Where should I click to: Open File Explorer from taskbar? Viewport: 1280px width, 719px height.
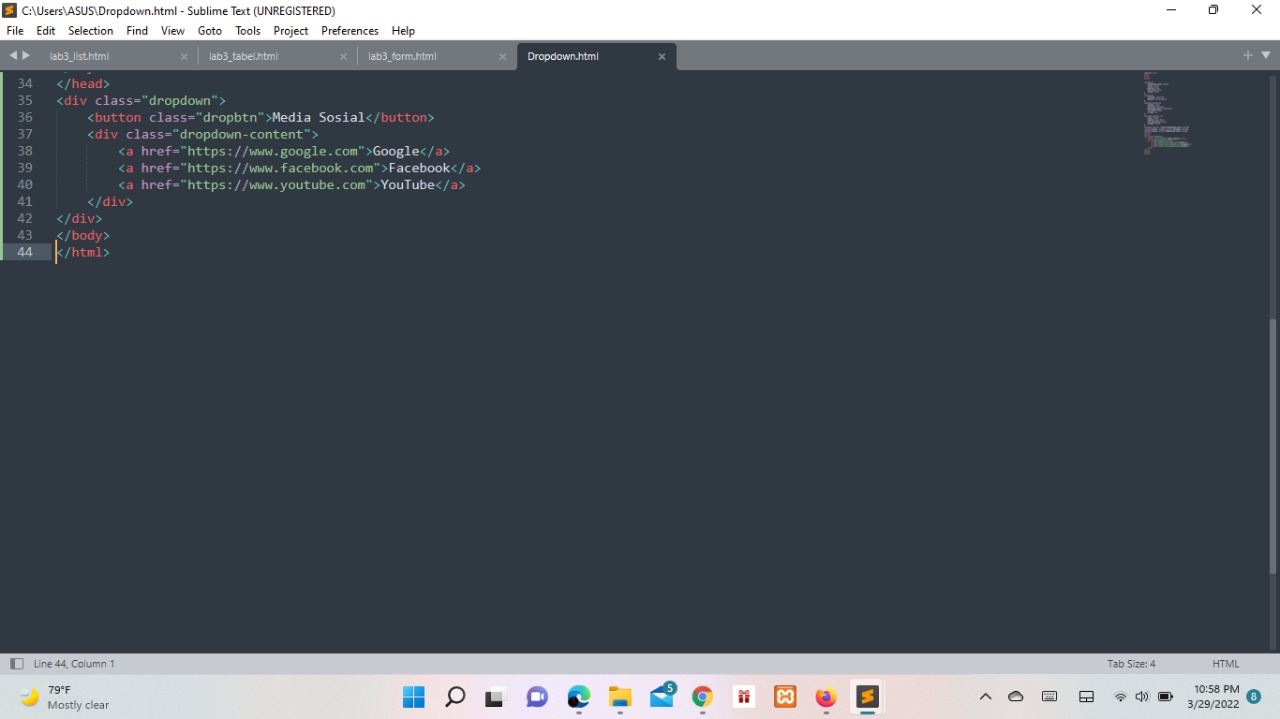[x=620, y=697]
